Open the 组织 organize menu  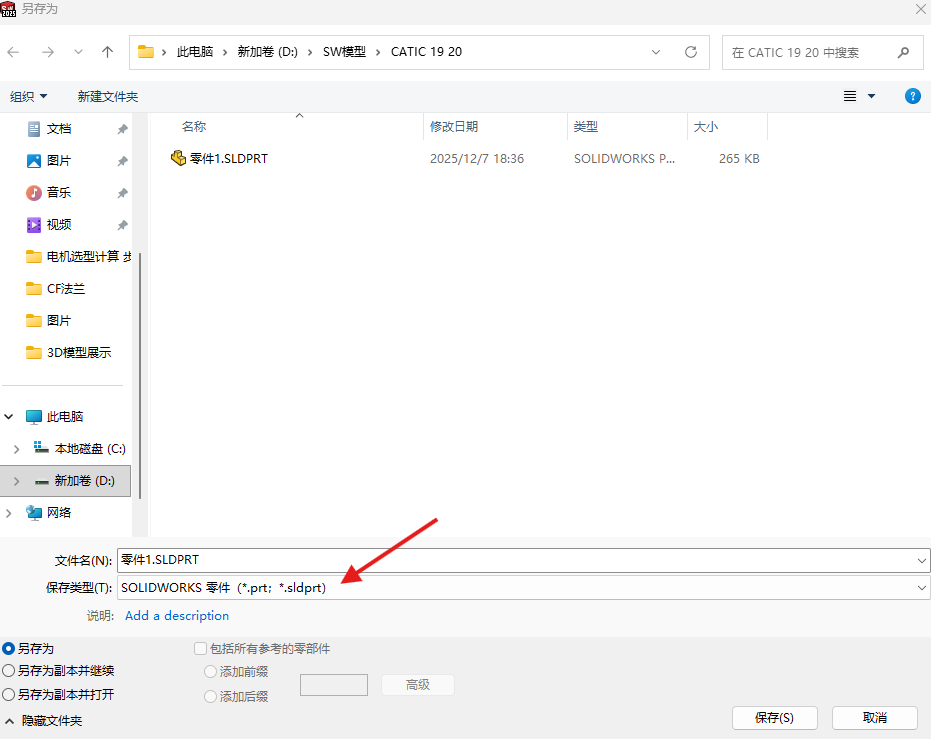coord(28,96)
